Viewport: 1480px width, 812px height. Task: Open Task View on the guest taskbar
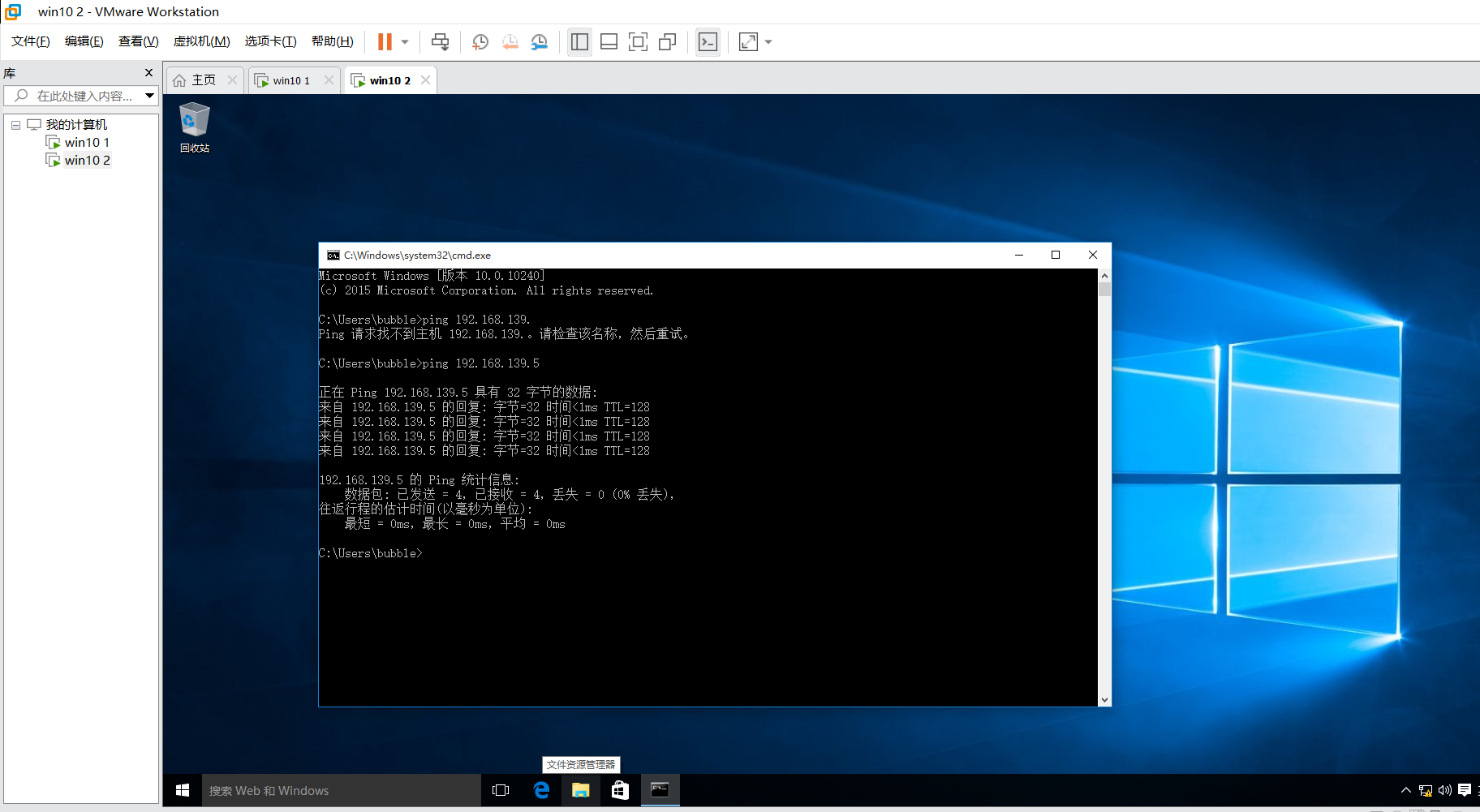501,790
